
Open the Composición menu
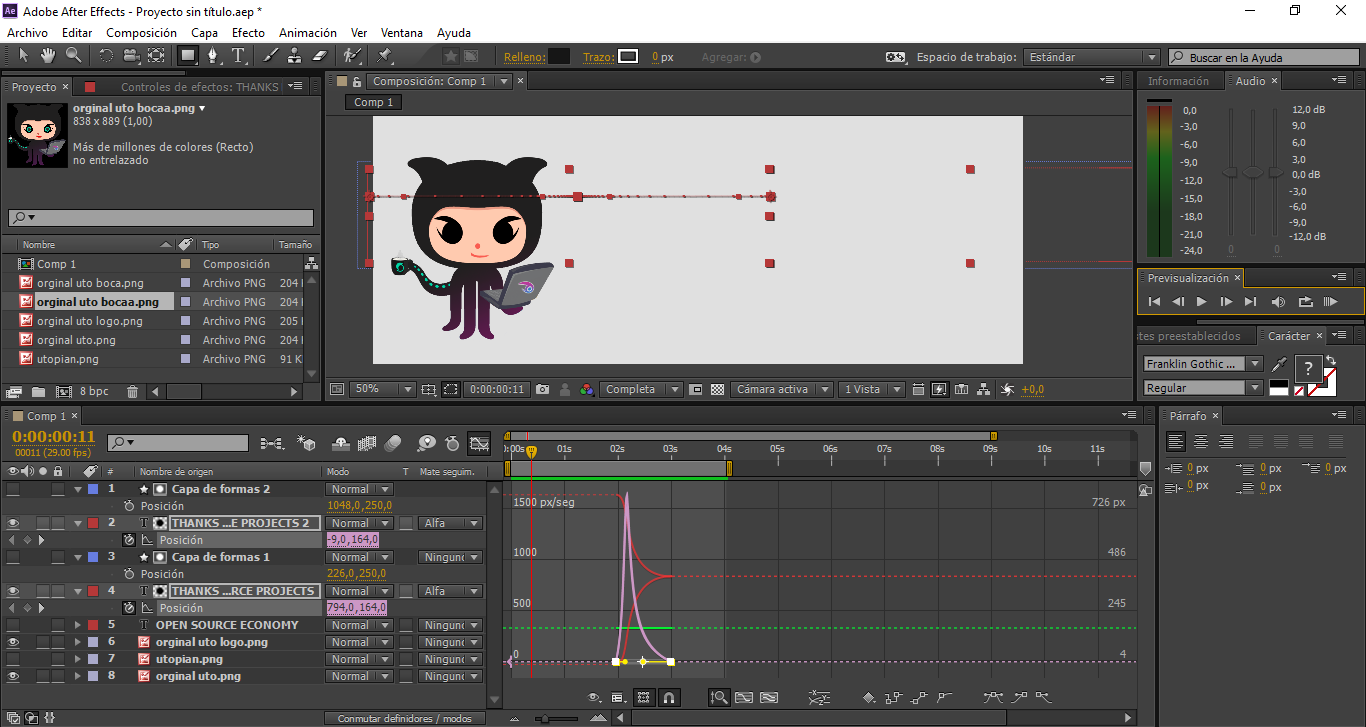(141, 33)
